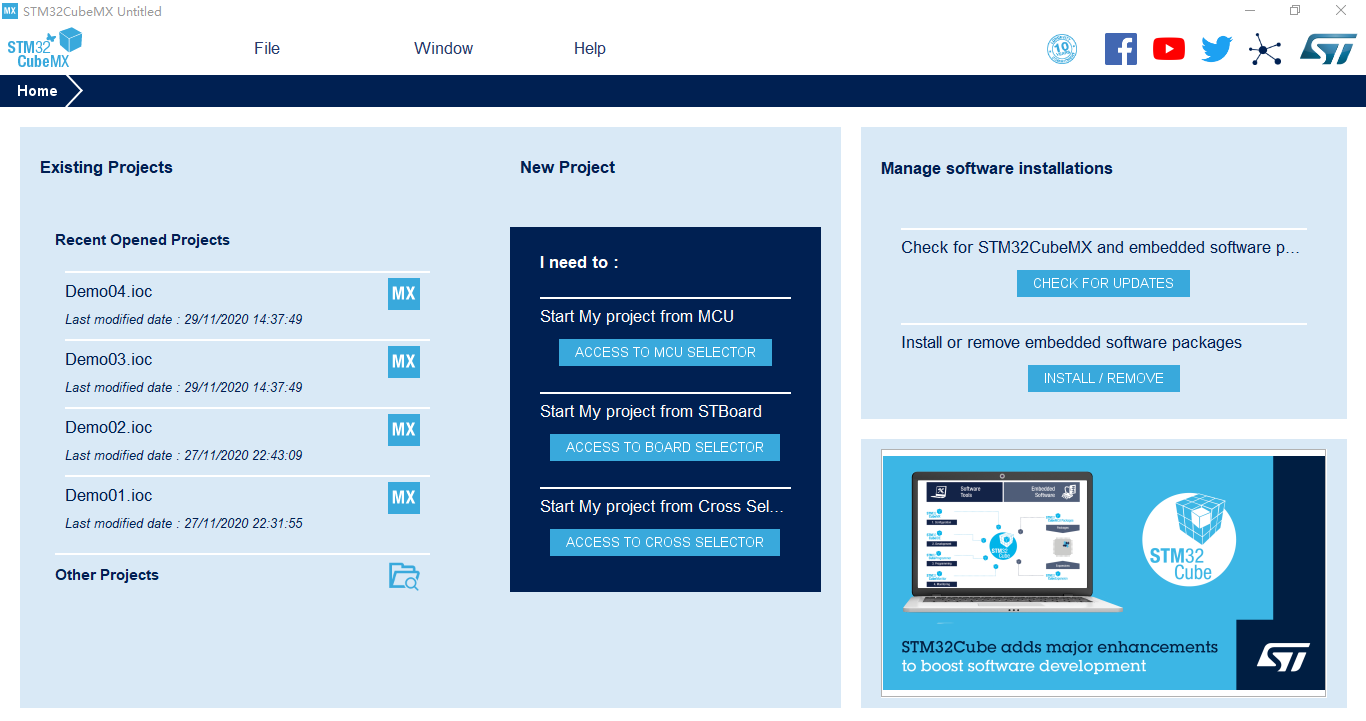
Task: Click ACCESS TO CROSS SELECTOR button
Action: [665, 542]
